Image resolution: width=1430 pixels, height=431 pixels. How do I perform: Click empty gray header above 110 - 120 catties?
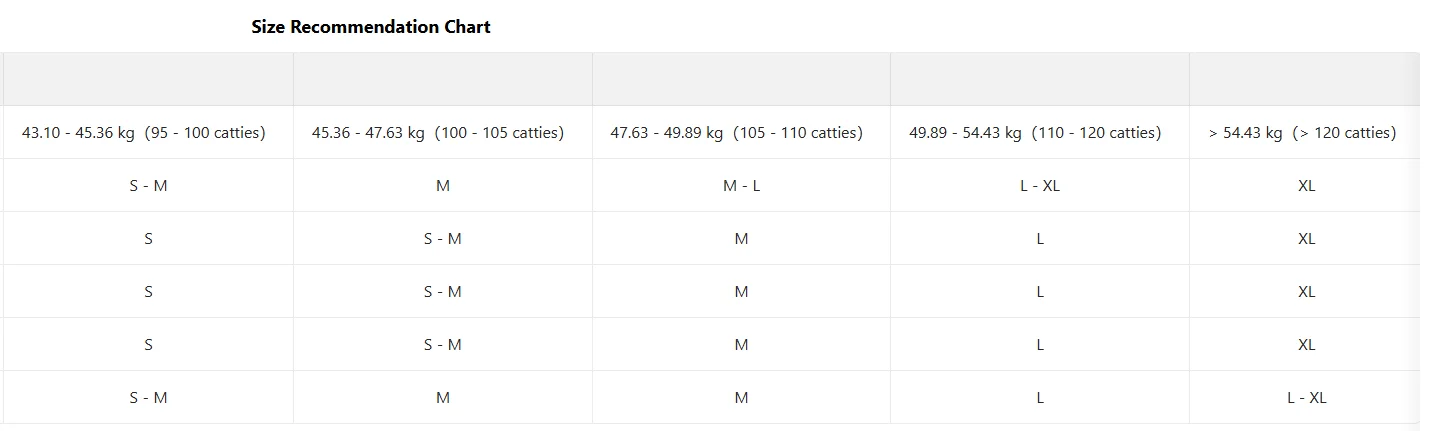(1040, 80)
